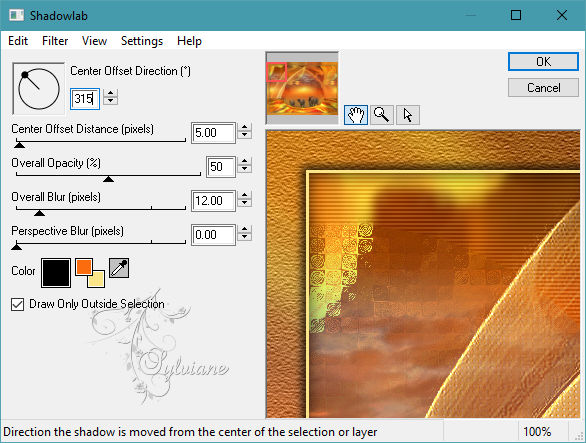
Task: Toggle Draw Only Outside Selection checkbox
Action: 18,304
